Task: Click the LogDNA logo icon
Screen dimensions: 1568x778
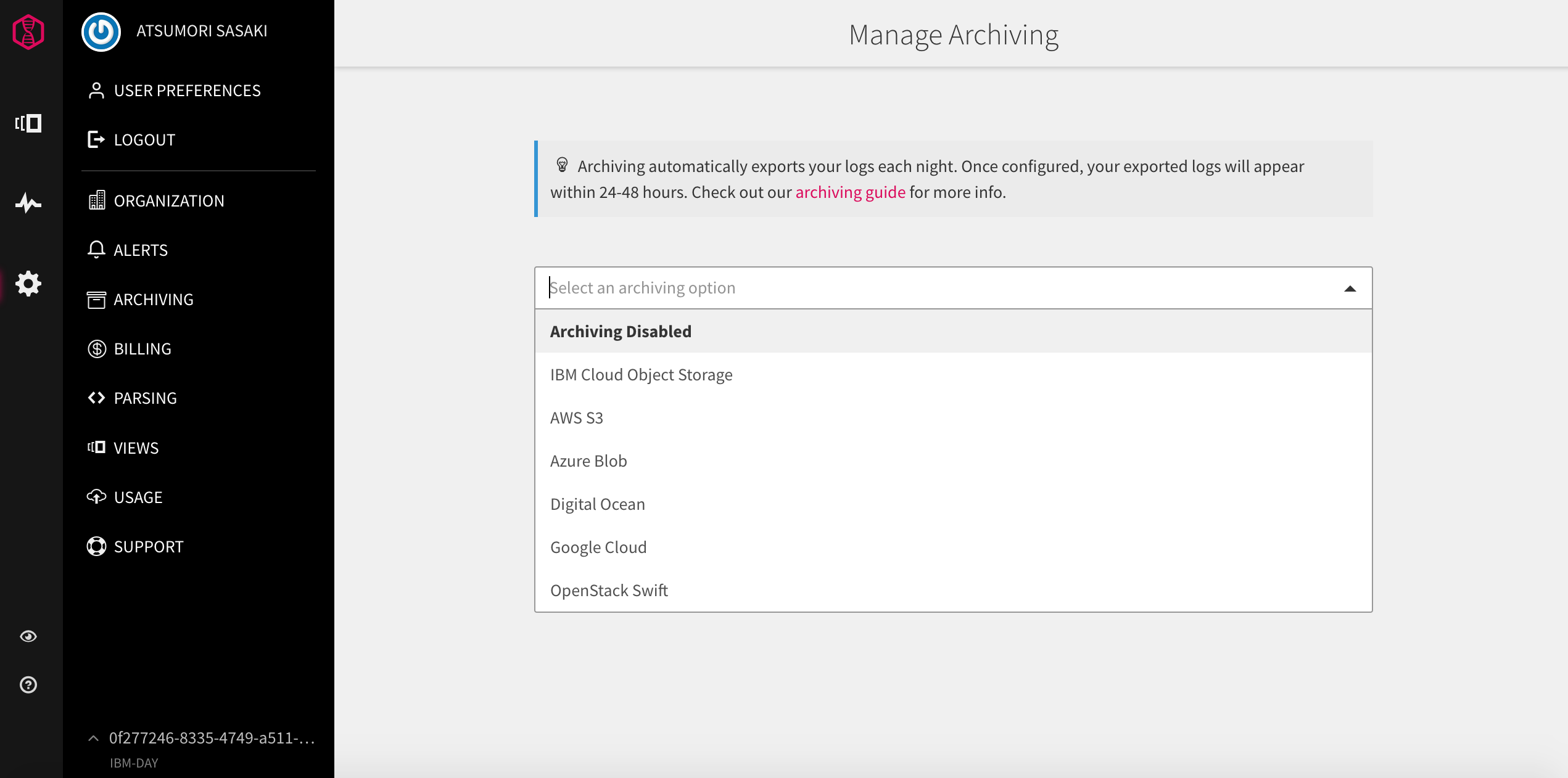Action: coord(28,32)
